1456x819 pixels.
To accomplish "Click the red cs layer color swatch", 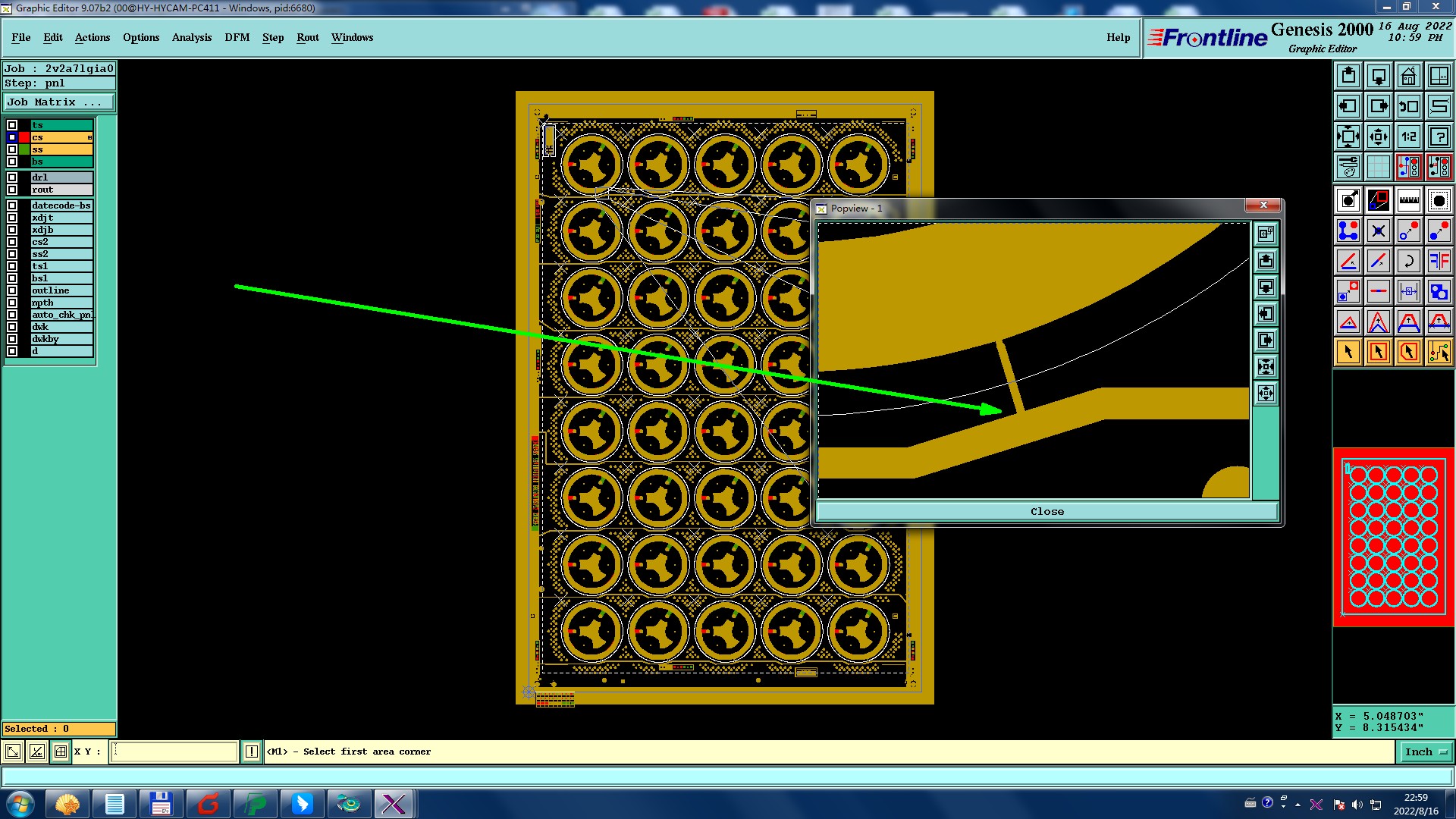I will [24, 137].
